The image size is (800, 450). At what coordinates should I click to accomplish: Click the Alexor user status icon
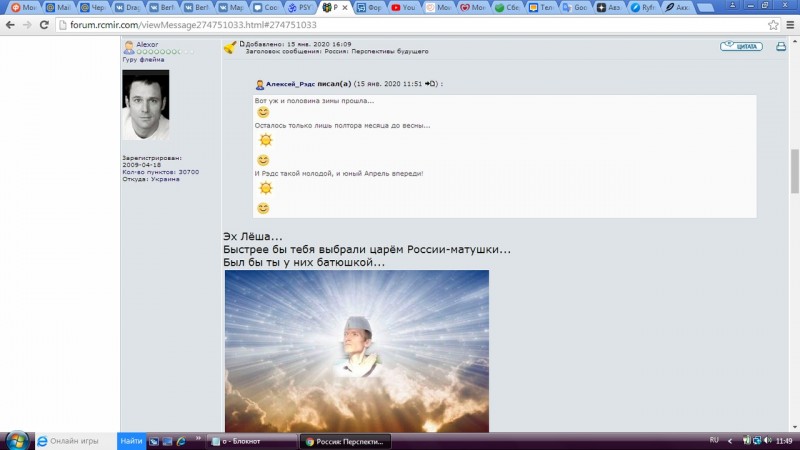click(128, 45)
